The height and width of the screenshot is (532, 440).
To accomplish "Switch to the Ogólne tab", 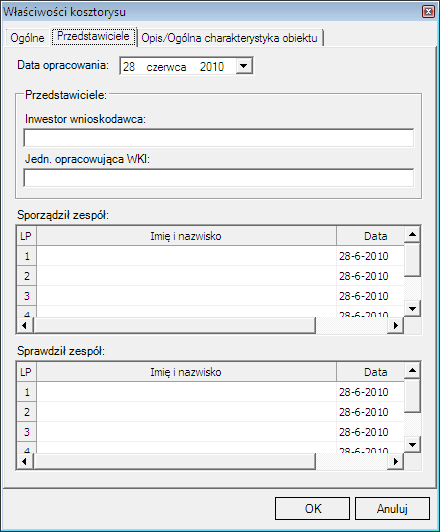I will coord(27,38).
